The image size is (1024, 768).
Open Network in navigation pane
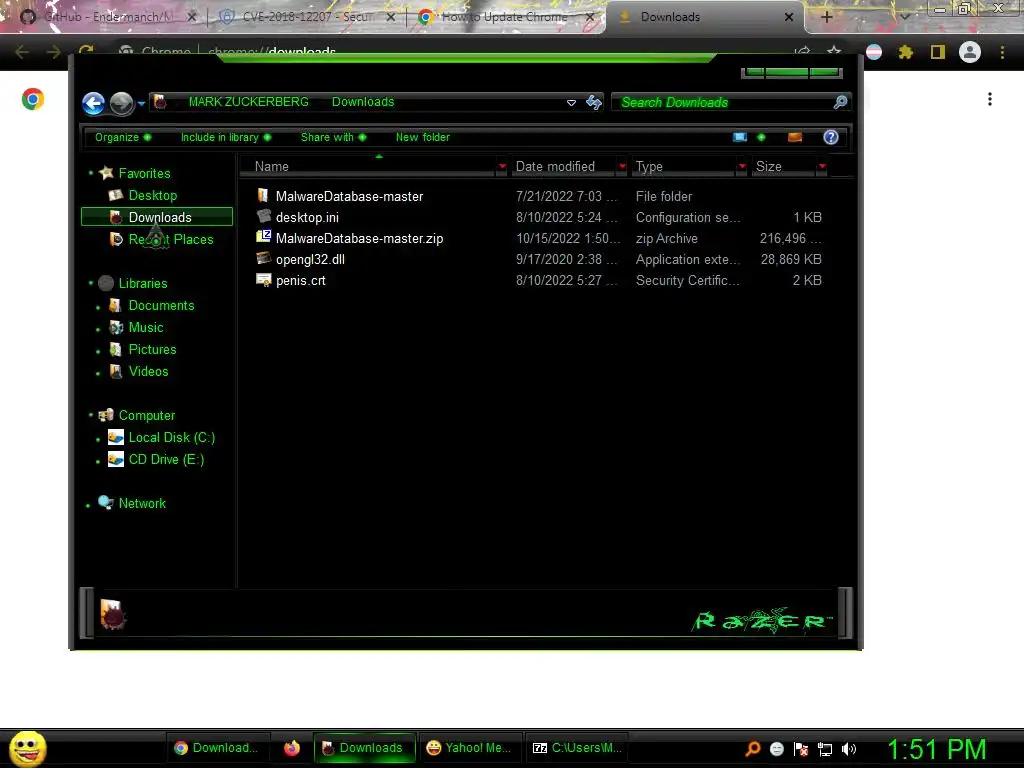coord(142,504)
